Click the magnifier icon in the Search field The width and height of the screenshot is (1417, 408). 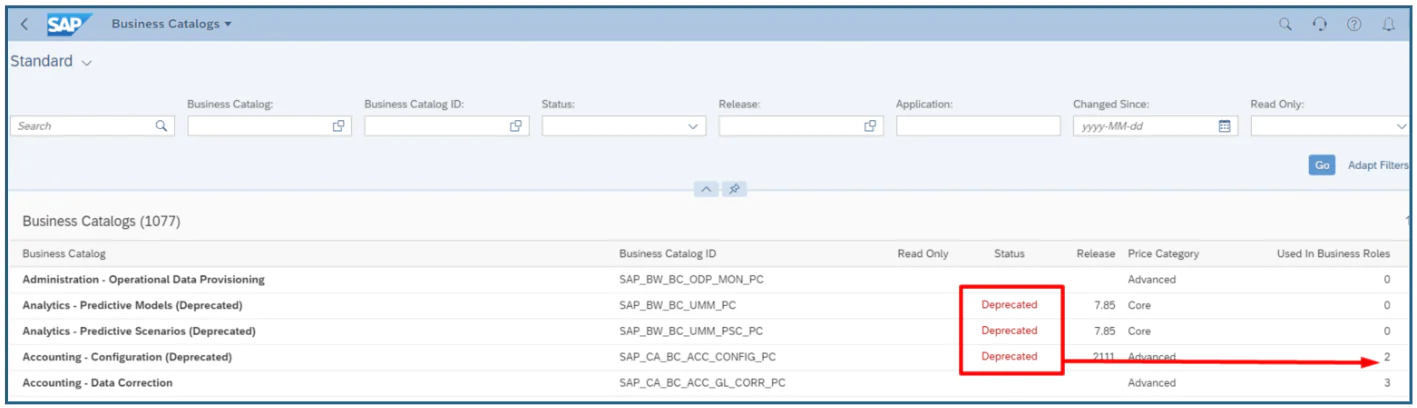(x=161, y=126)
